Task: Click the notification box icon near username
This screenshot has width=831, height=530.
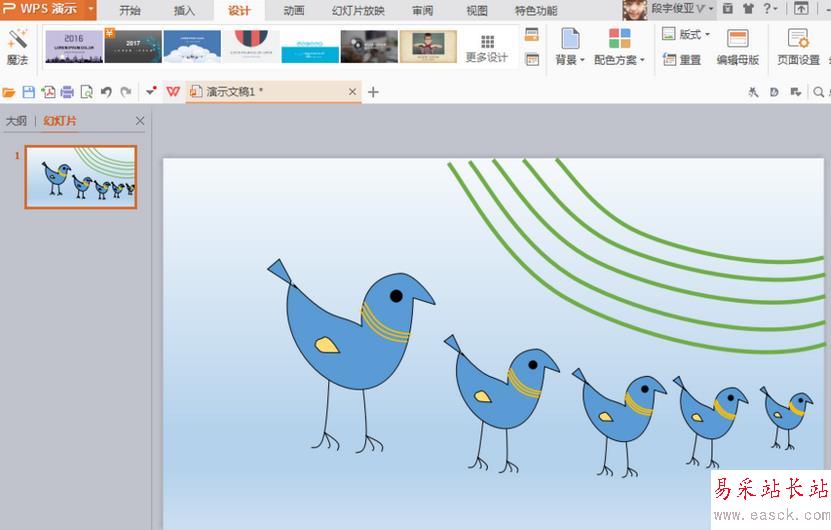Action: (728, 8)
